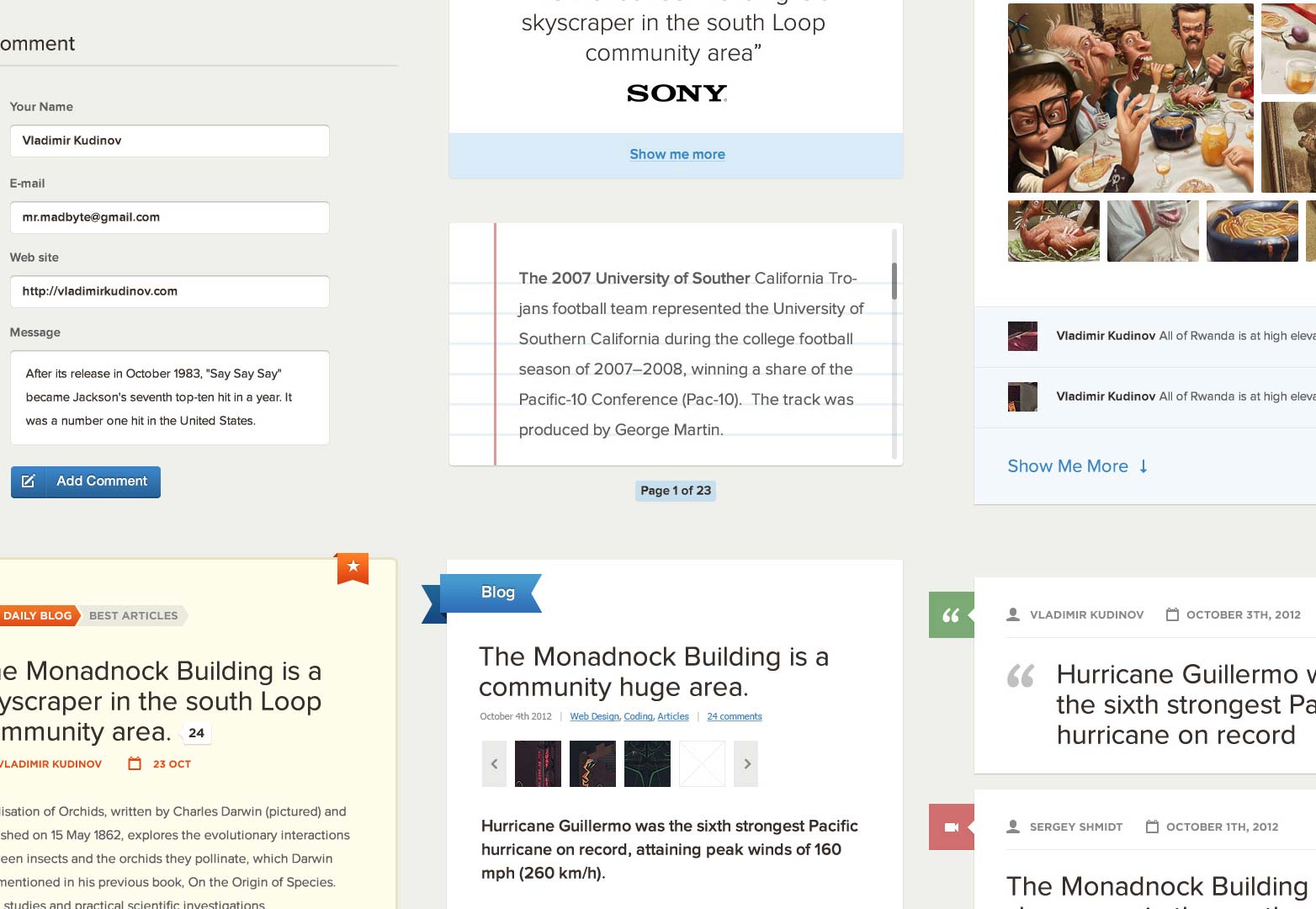Click the orange star bookmark ribbon

(353, 568)
